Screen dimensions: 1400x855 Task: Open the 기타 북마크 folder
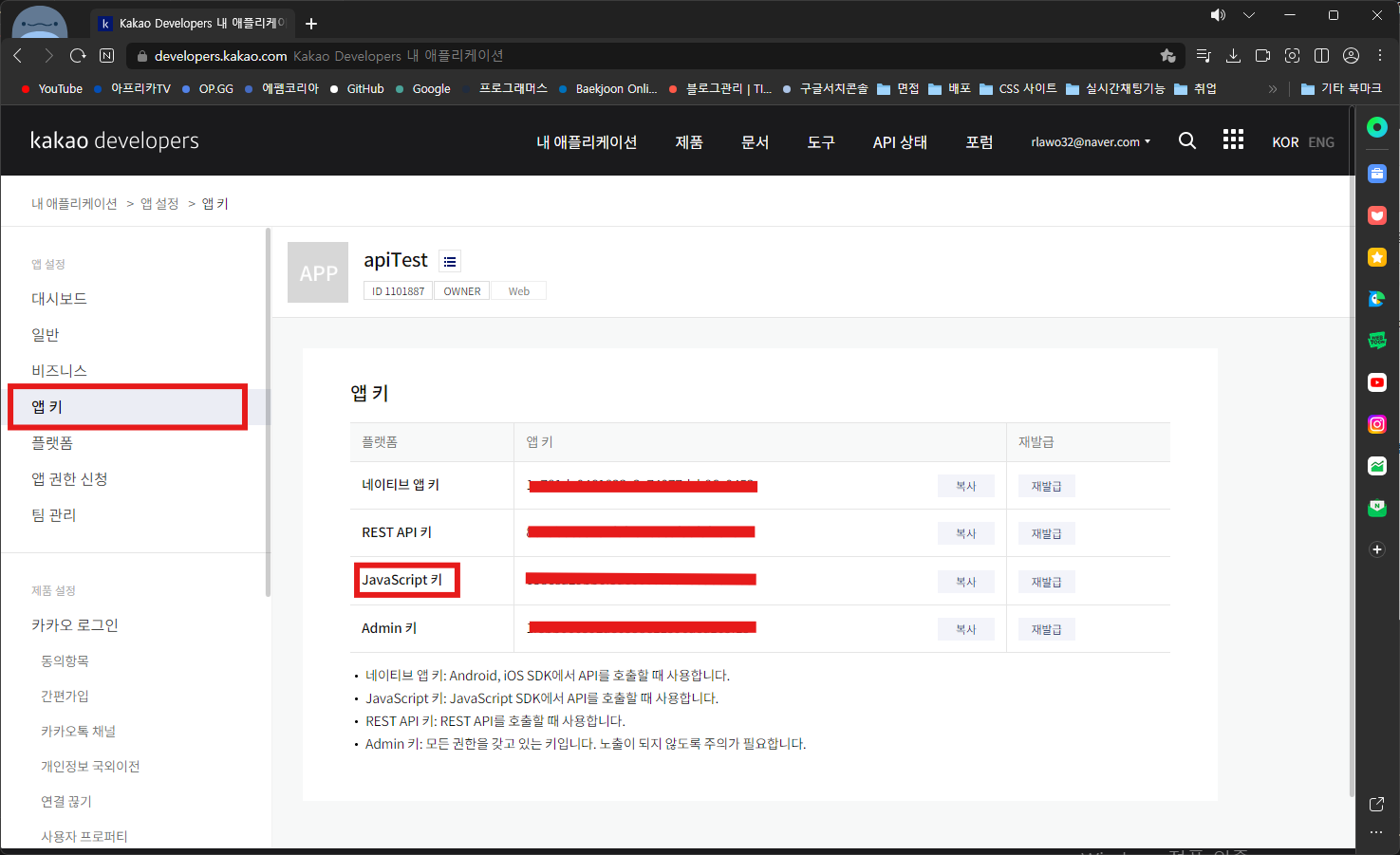tap(1341, 88)
